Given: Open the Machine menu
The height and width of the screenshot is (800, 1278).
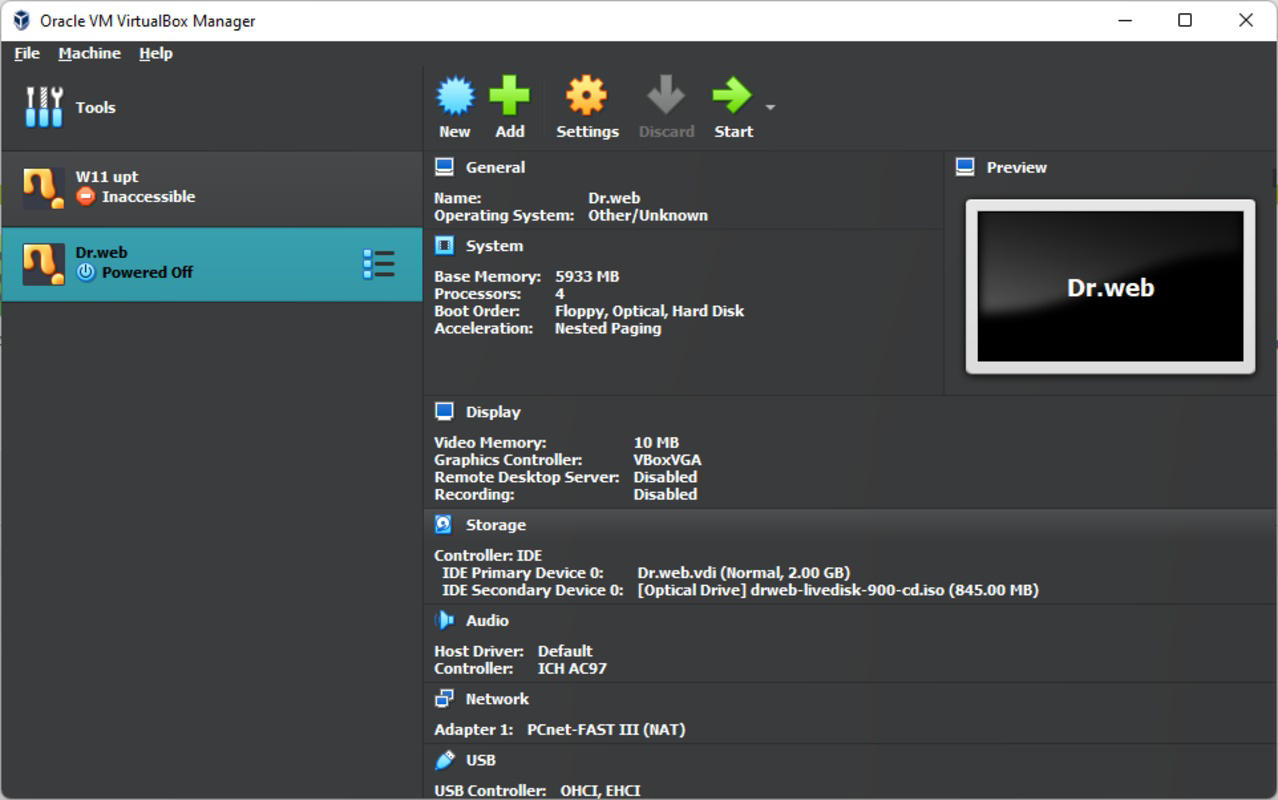Looking at the screenshot, I should click(x=89, y=53).
